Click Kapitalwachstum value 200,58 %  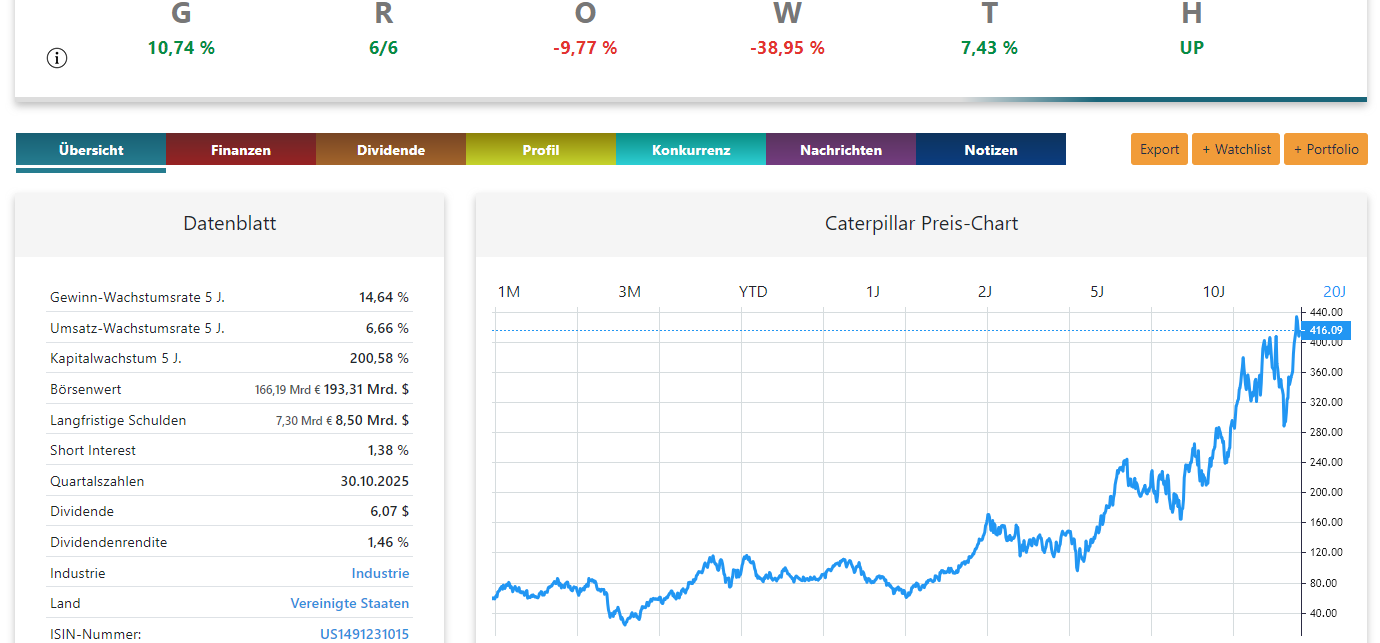pyautogui.click(x=380, y=358)
